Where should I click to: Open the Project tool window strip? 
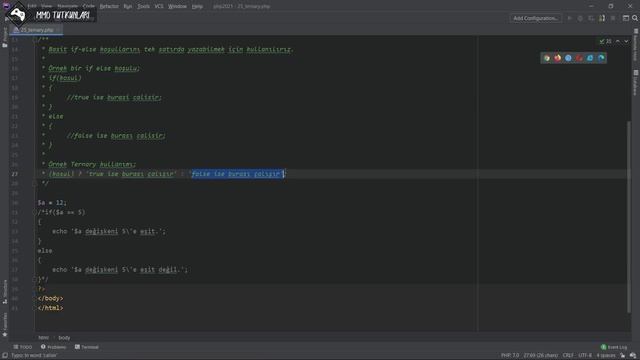(4, 38)
